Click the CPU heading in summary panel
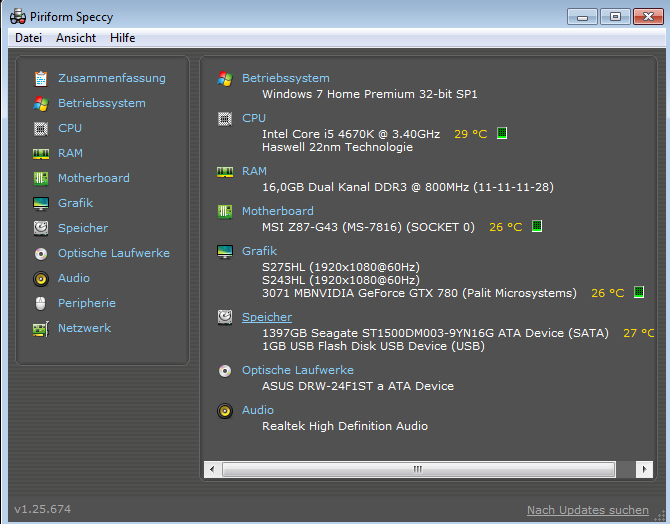The image size is (670, 524). pyautogui.click(x=254, y=118)
